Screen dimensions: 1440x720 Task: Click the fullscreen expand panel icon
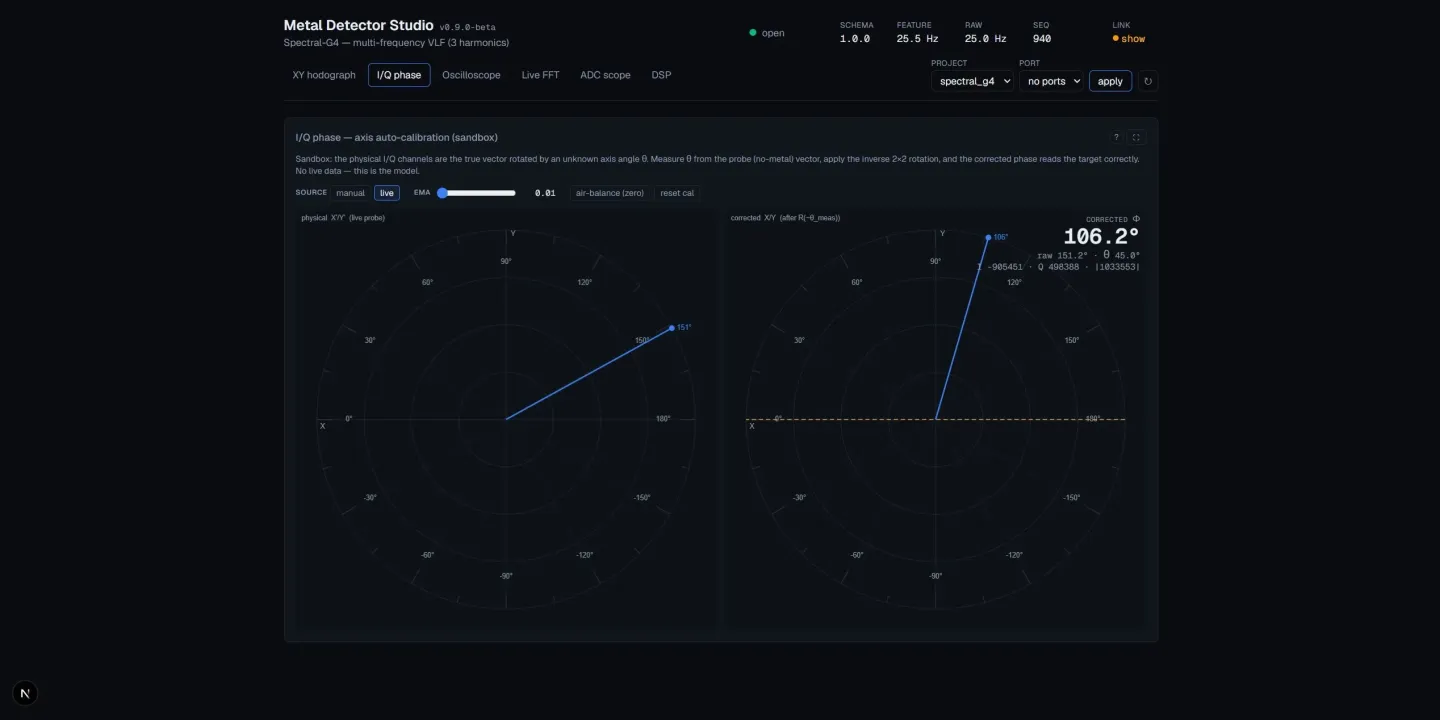pyautogui.click(x=1136, y=138)
